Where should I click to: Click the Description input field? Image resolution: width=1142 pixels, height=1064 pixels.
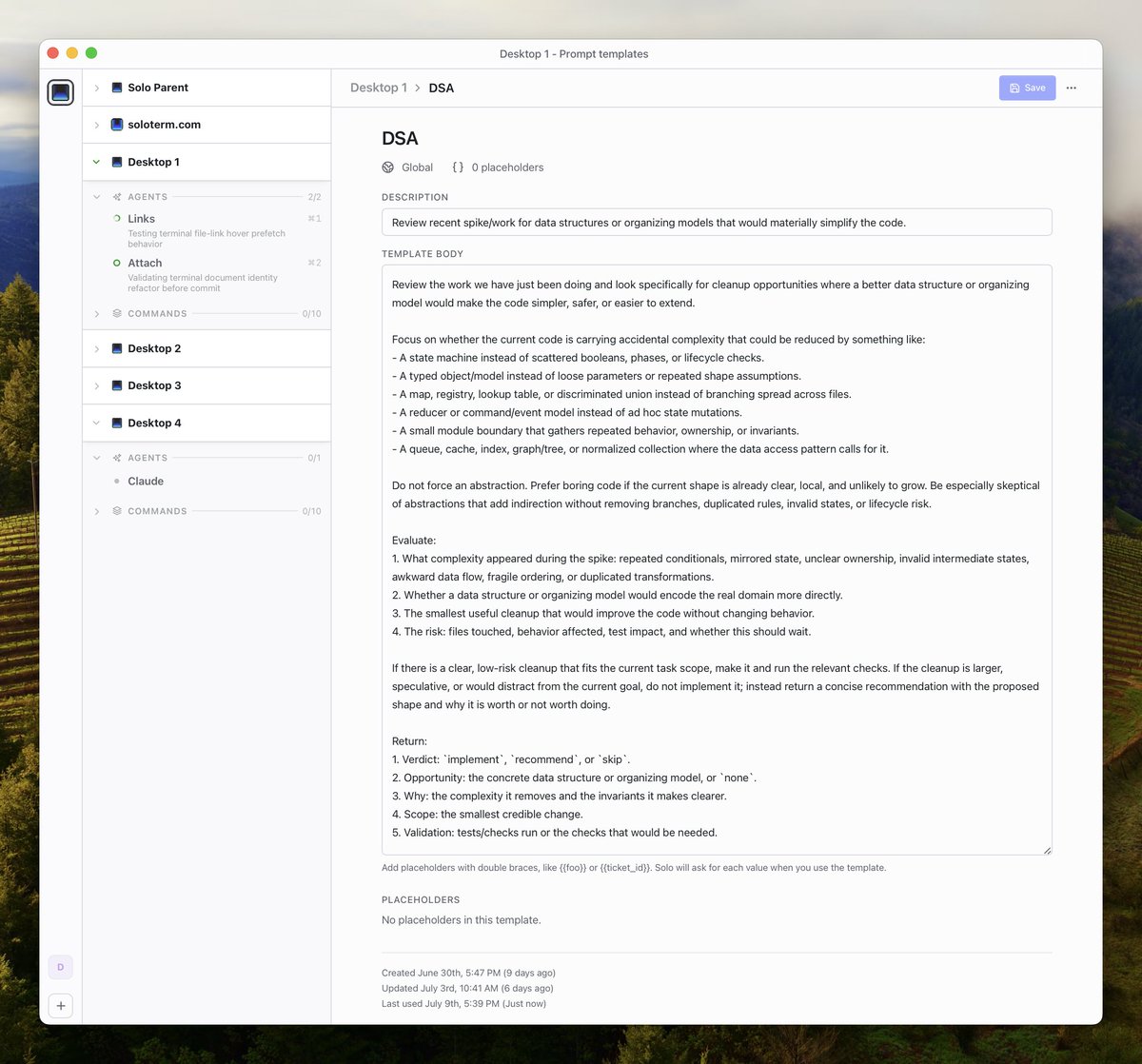717,223
